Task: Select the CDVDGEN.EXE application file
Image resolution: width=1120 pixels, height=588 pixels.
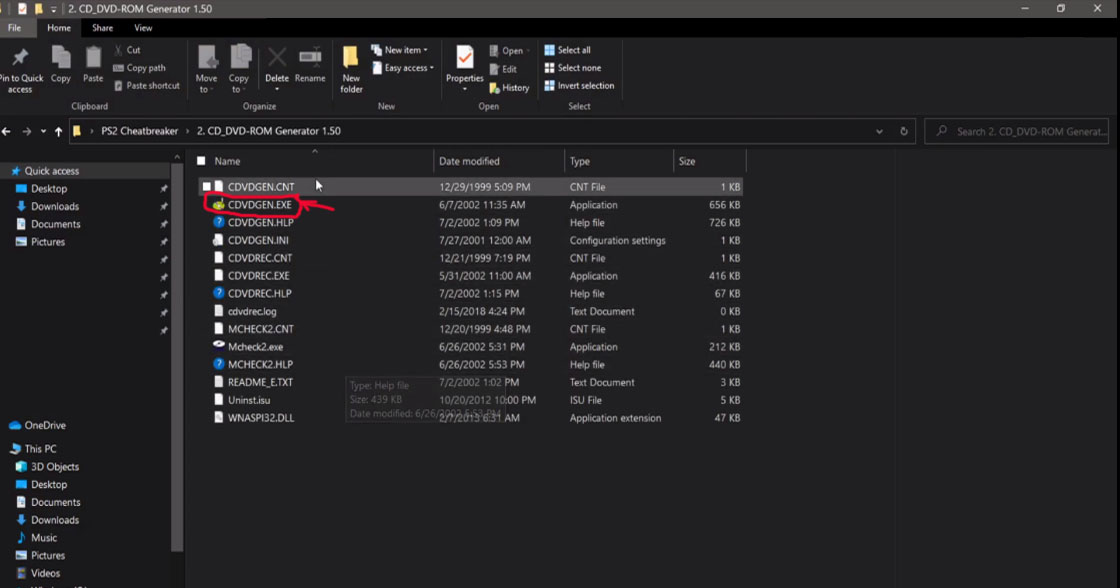Action: click(x=259, y=205)
